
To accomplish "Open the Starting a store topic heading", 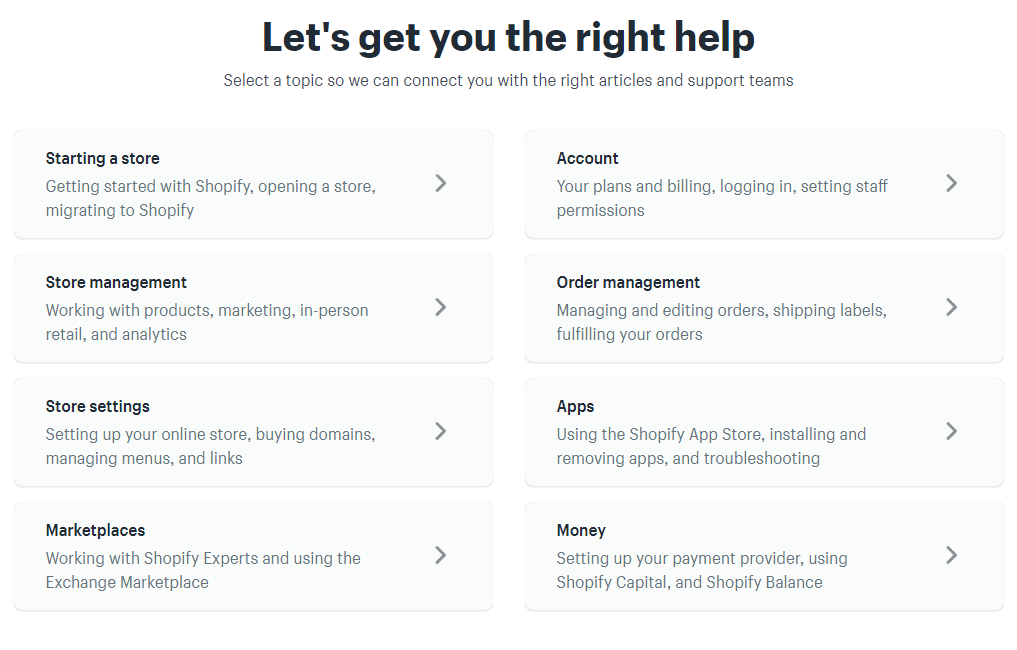I will click(x=102, y=159).
